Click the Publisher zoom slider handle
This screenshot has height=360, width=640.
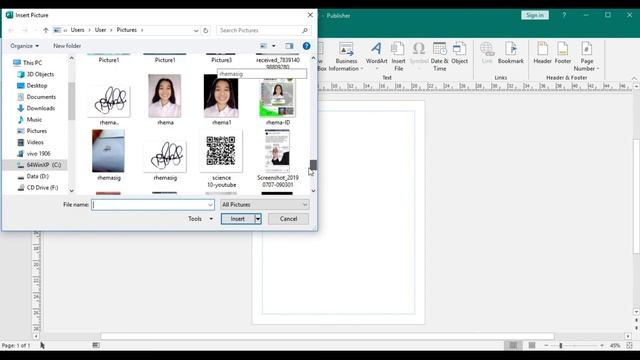(560, 345)
